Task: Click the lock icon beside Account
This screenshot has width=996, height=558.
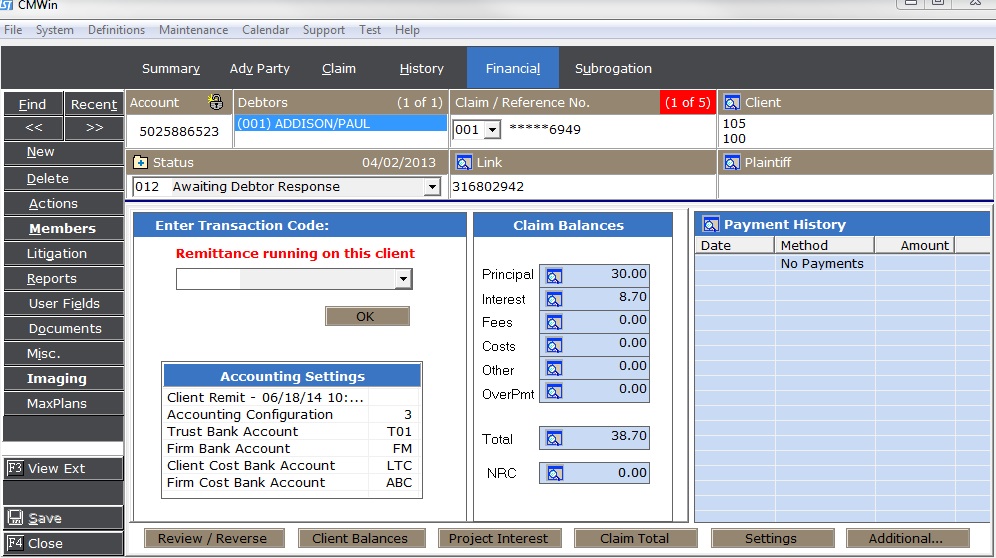Action: (x=215, y=102)
